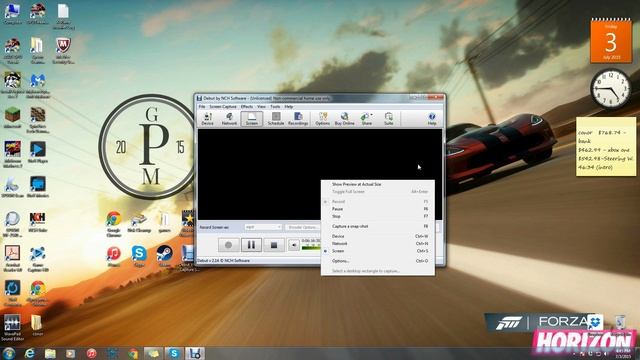
Task: Click the round Record button
Action: 229,245
